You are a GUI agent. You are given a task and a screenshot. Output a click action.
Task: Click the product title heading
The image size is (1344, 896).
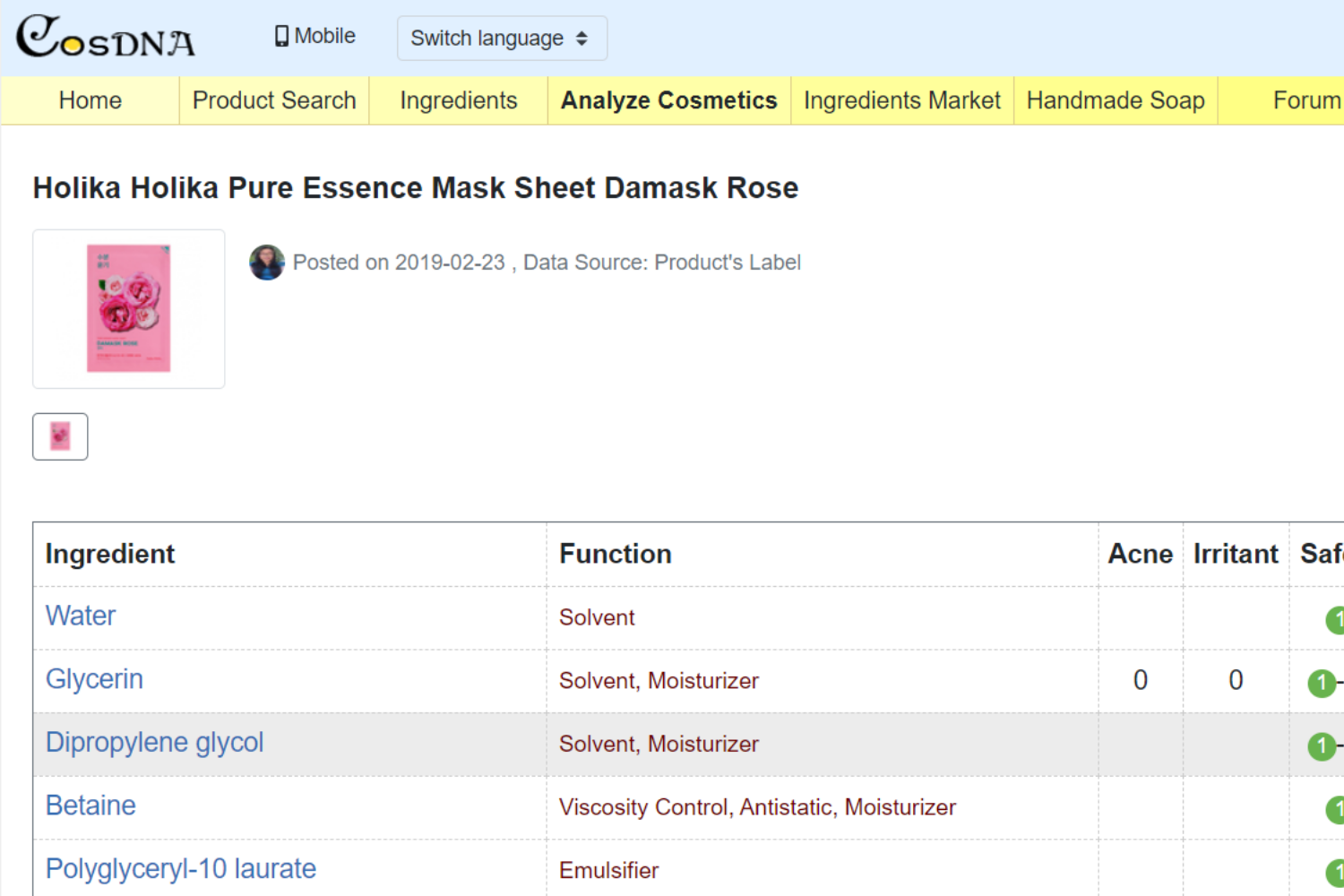tap(416, 188)
